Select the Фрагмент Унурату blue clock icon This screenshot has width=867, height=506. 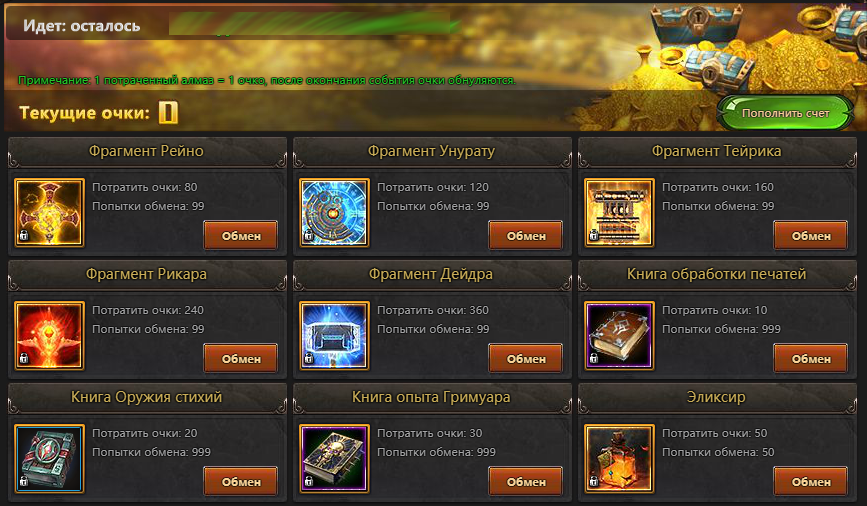point(334,212)
